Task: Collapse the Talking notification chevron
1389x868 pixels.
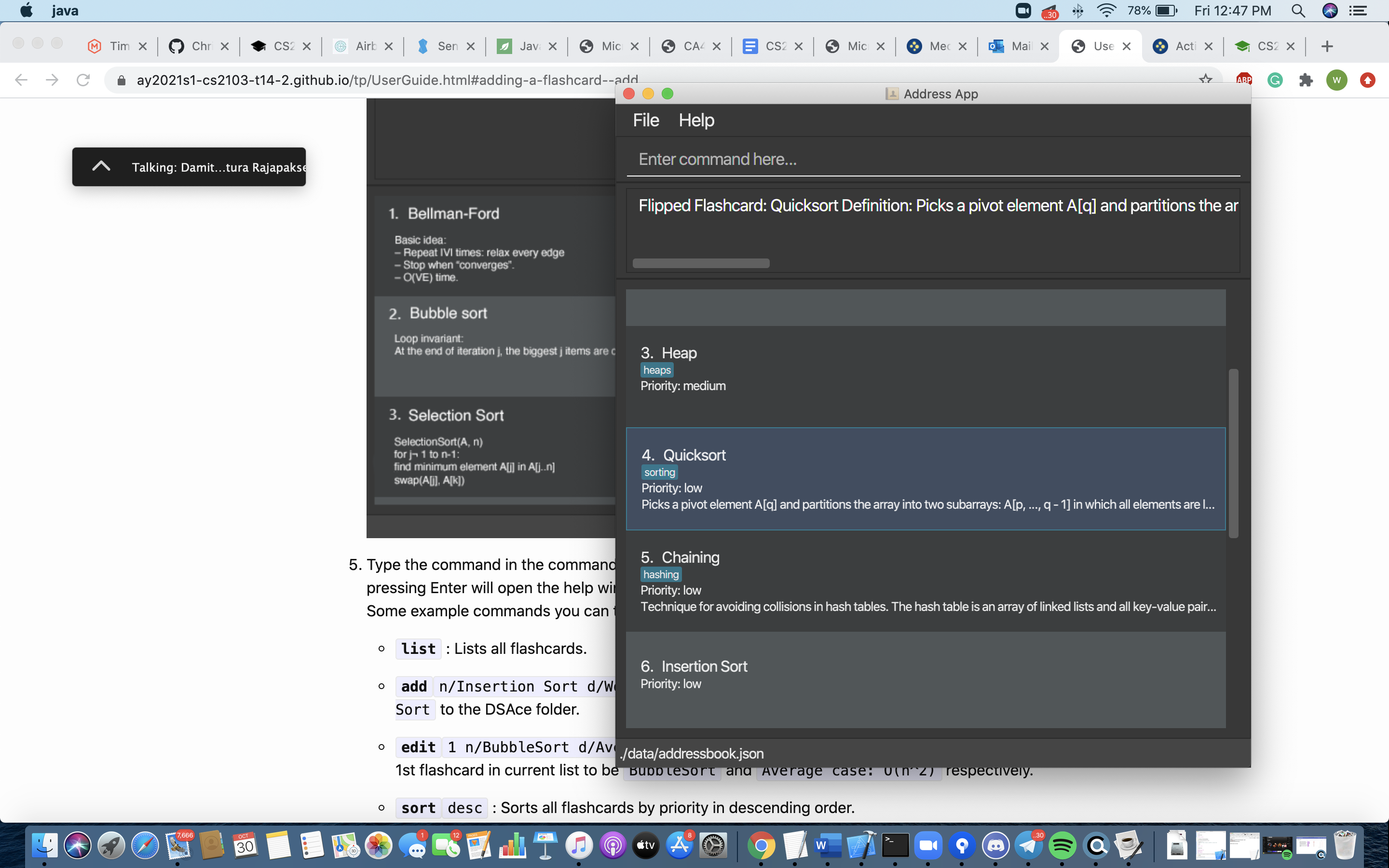Action: 101,166
